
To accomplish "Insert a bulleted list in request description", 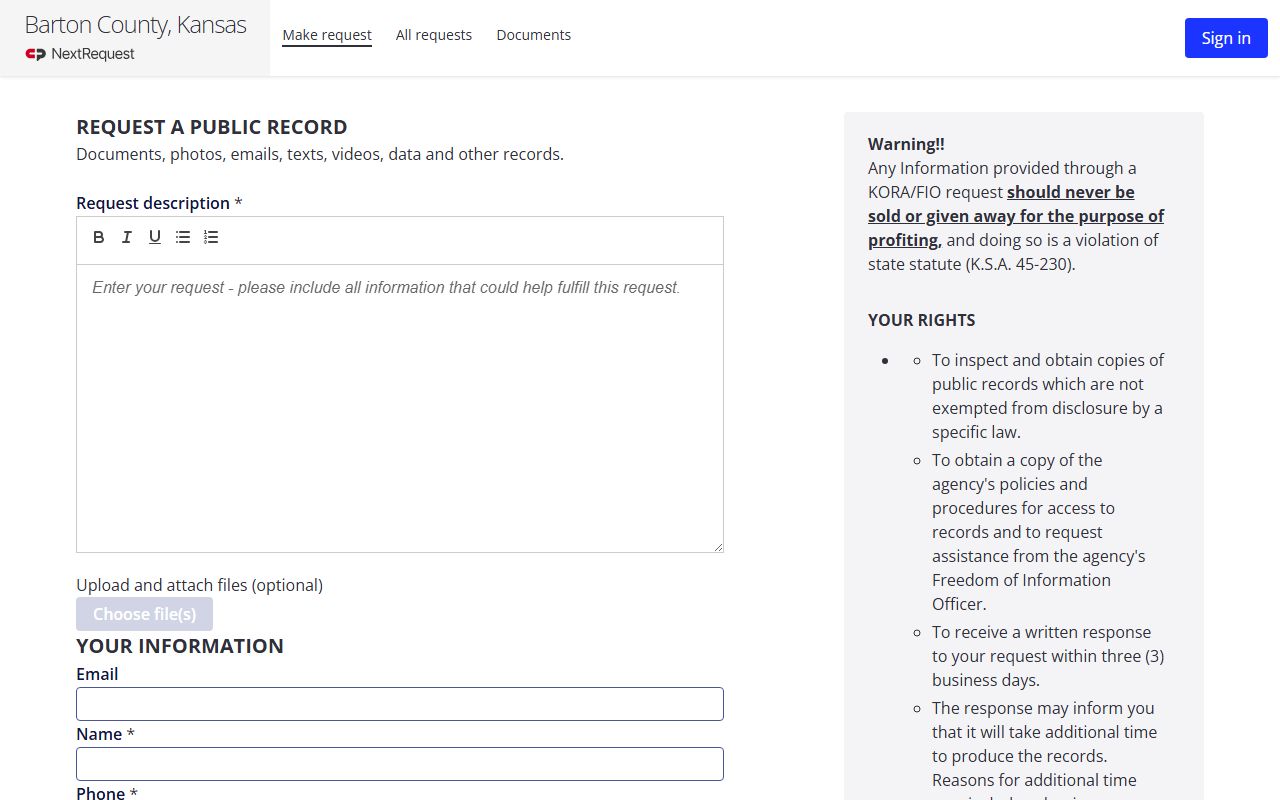I will [183, 237].
